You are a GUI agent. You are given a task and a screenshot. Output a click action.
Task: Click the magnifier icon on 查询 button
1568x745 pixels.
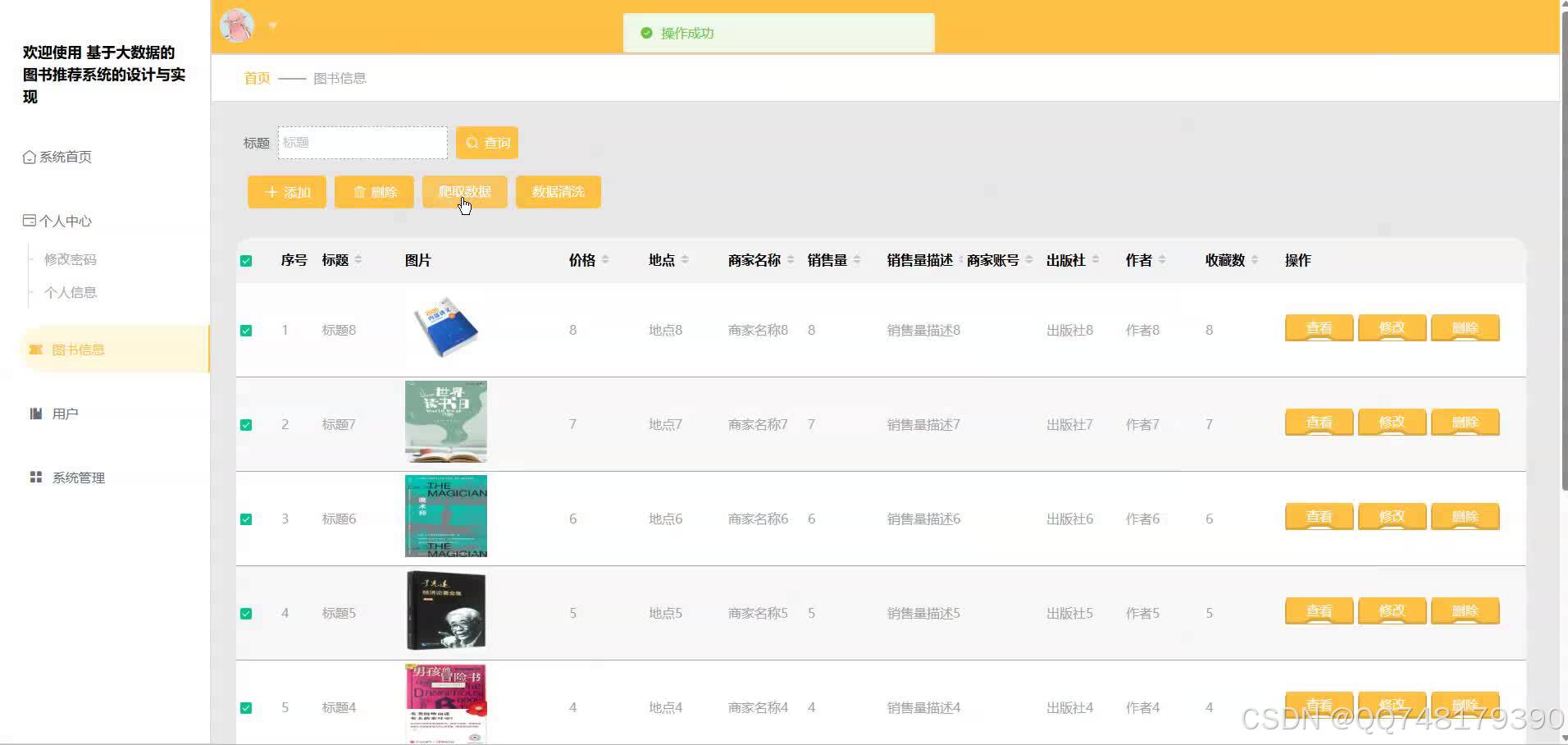click(x=472, y=142)
